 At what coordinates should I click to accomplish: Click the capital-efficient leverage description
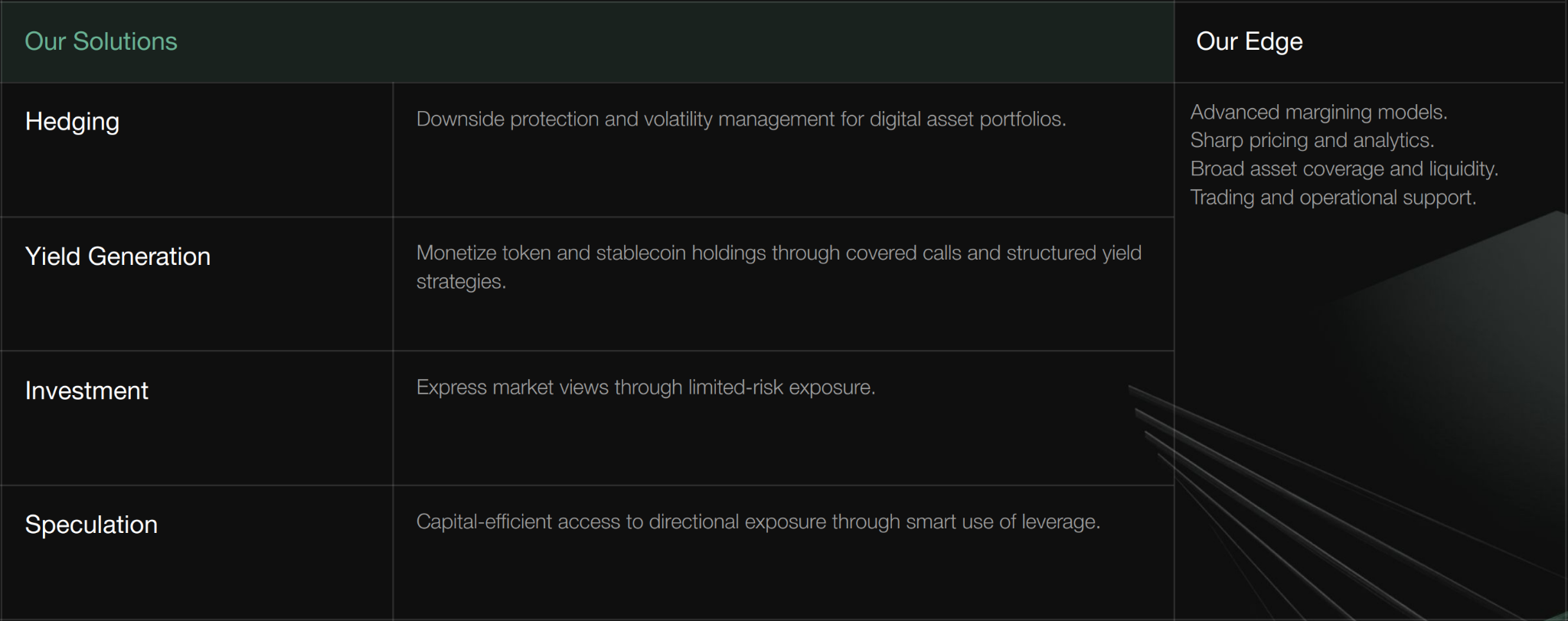coord(758,522)
